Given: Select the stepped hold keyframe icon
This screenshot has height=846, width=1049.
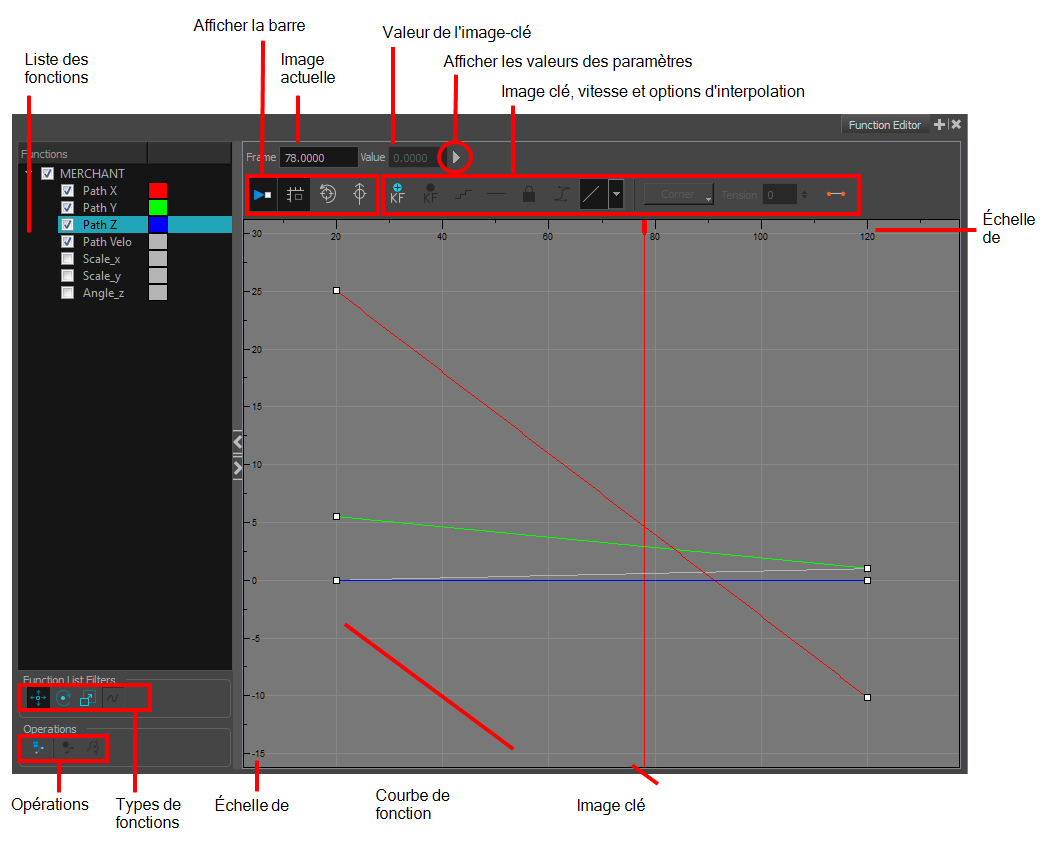Looking at the screenshot, I should (463, 195).
